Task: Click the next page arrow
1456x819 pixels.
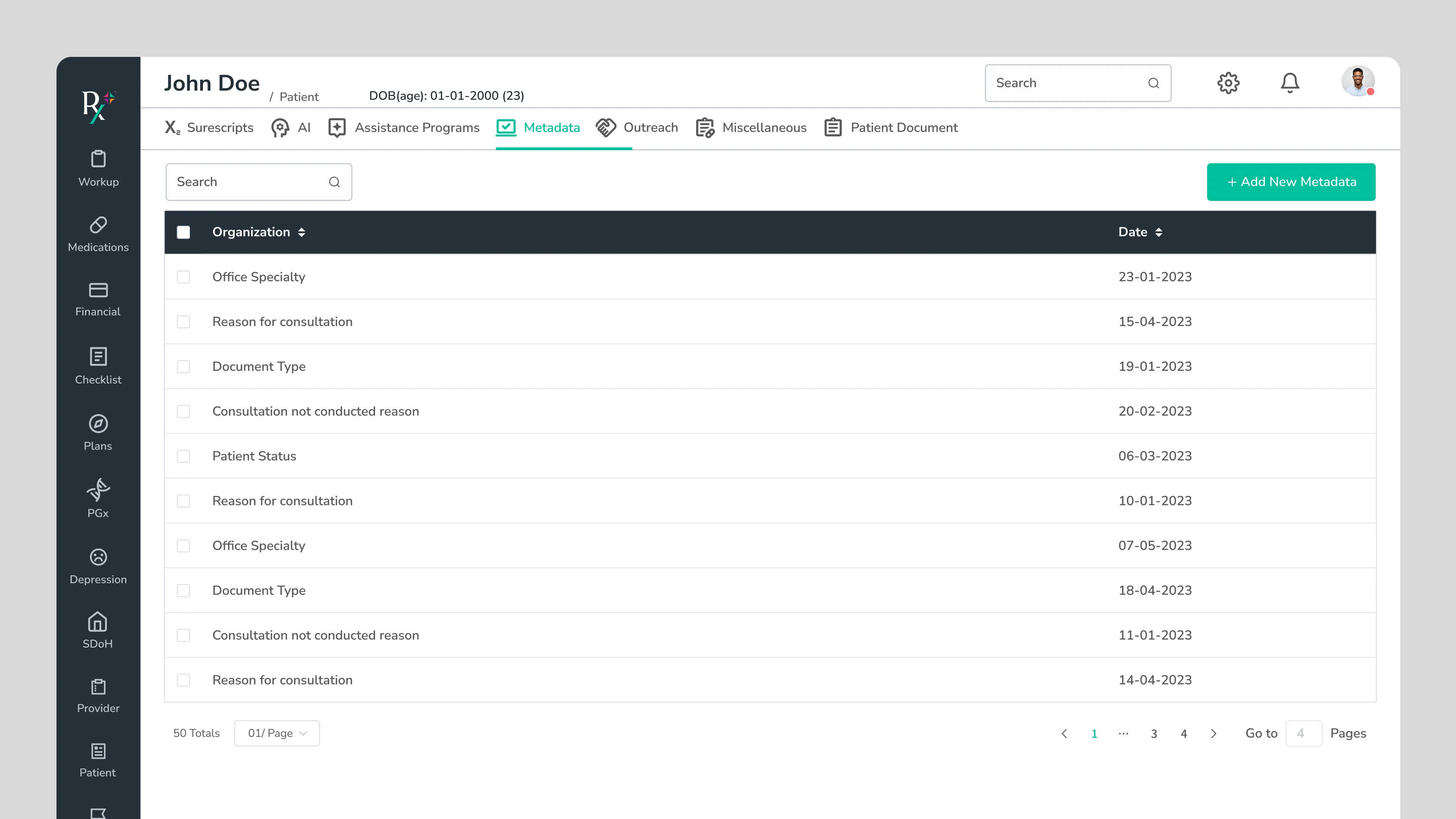Action: pos(1213,734)
